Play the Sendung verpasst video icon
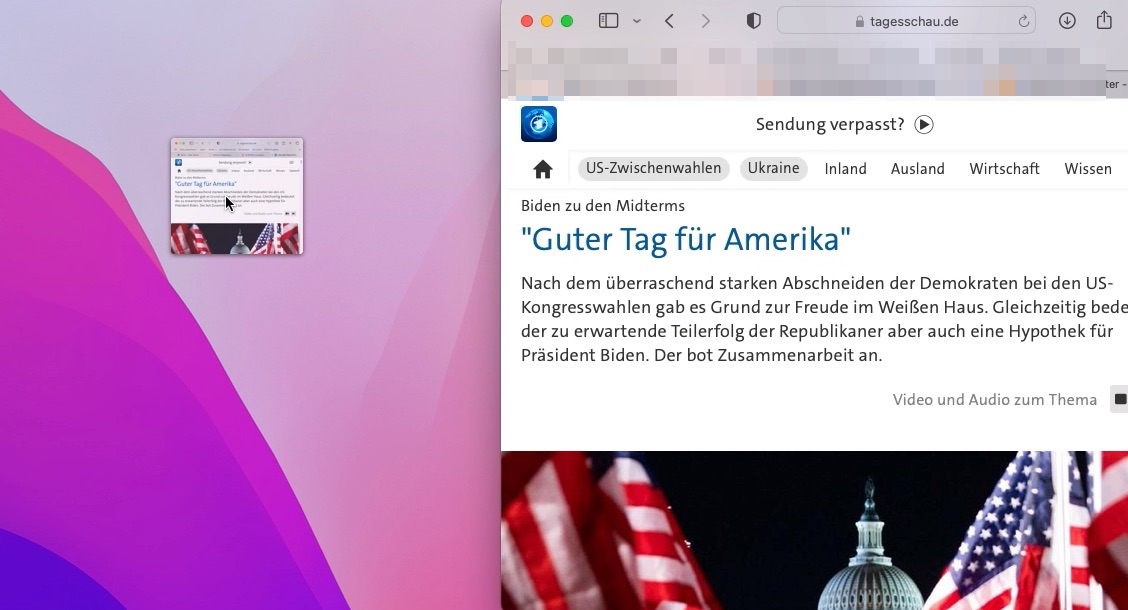This screenshot has height=610, width=1128. 924,124
